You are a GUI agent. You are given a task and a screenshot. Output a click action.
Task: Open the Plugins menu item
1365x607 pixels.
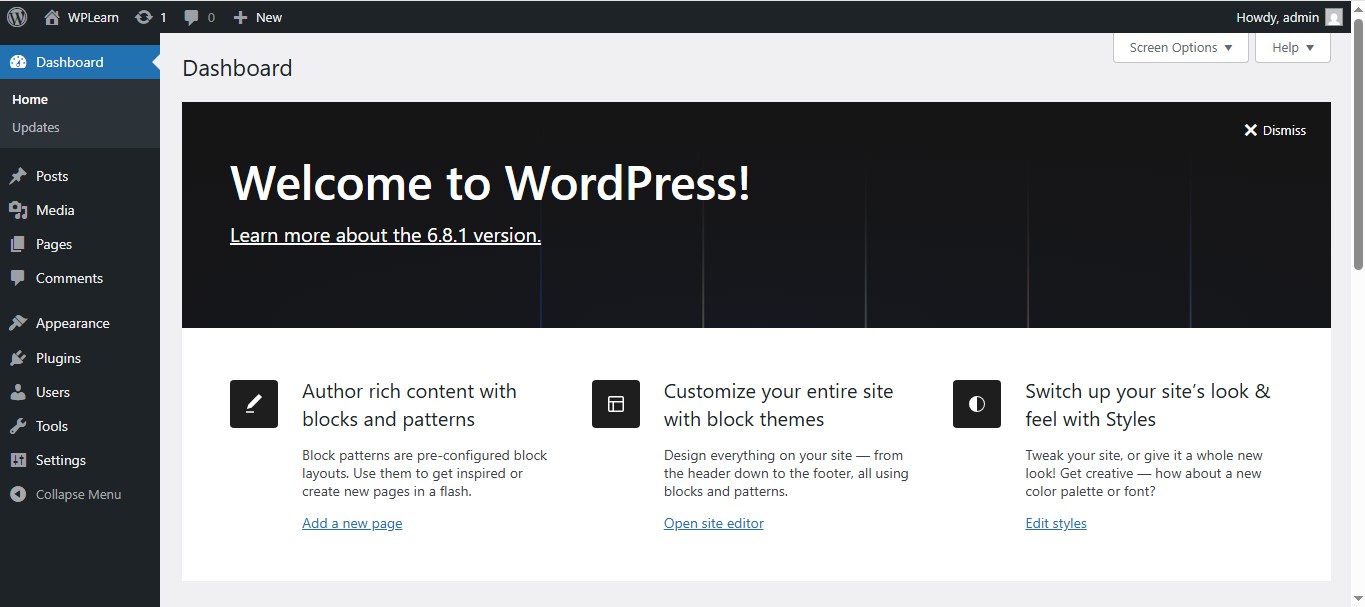[58, 358]
